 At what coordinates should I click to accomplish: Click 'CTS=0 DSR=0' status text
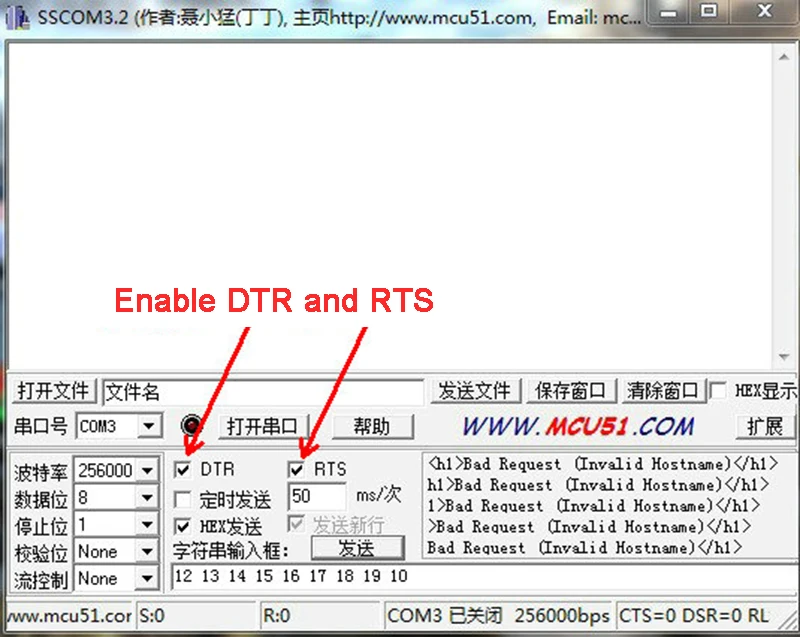680,616
